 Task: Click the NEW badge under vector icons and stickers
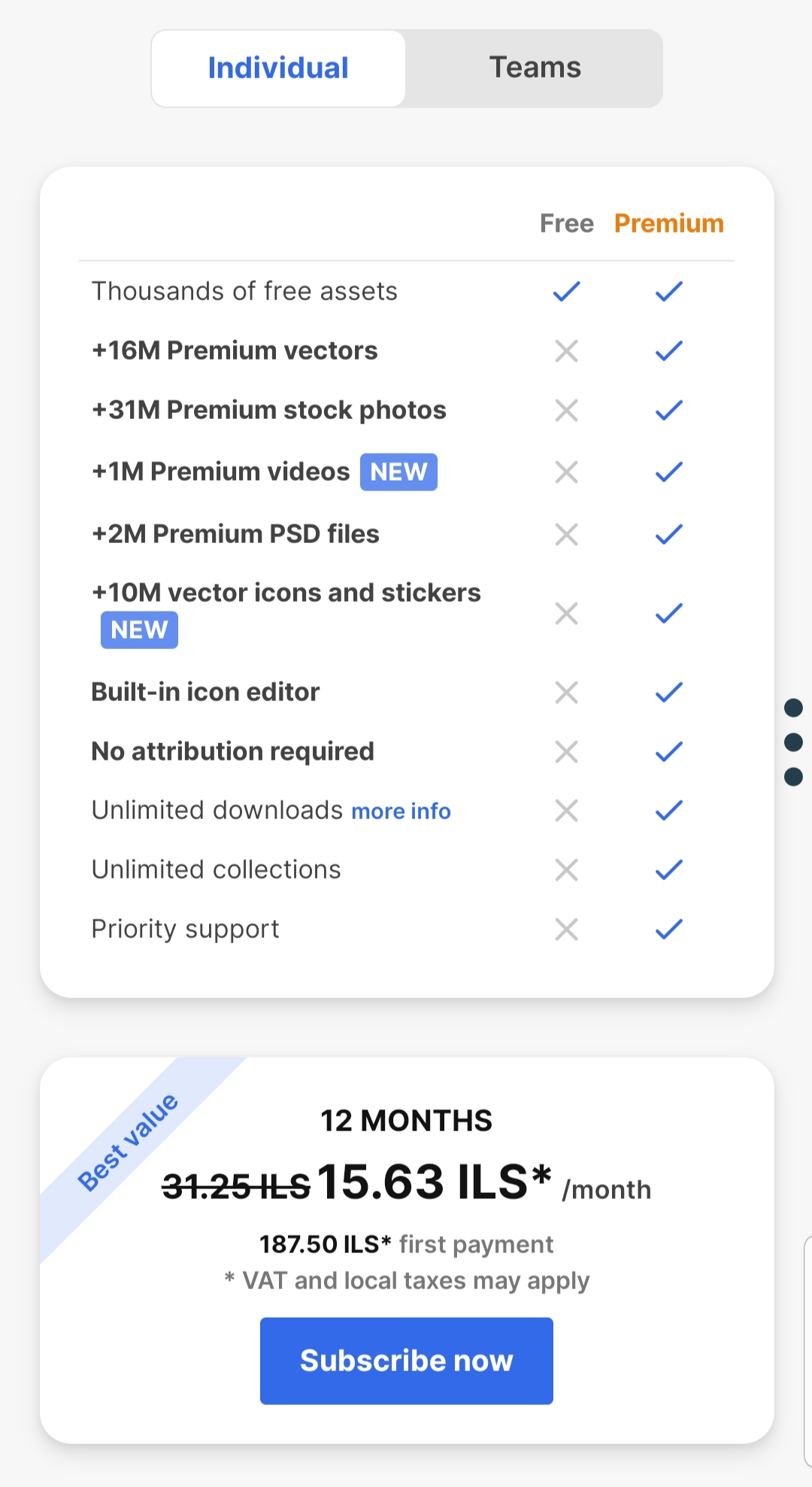point(139,630)
